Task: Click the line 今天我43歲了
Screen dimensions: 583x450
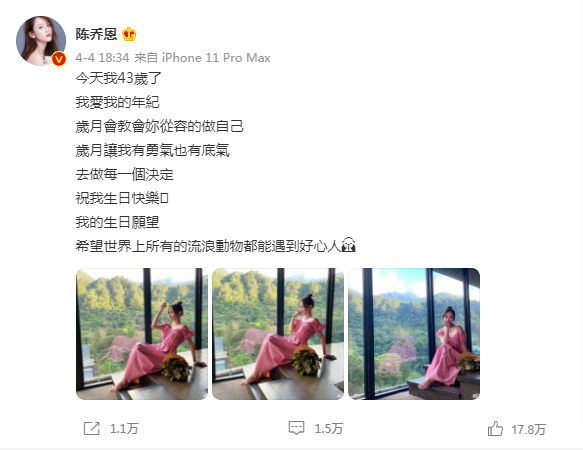Action: tap(119, 78)
